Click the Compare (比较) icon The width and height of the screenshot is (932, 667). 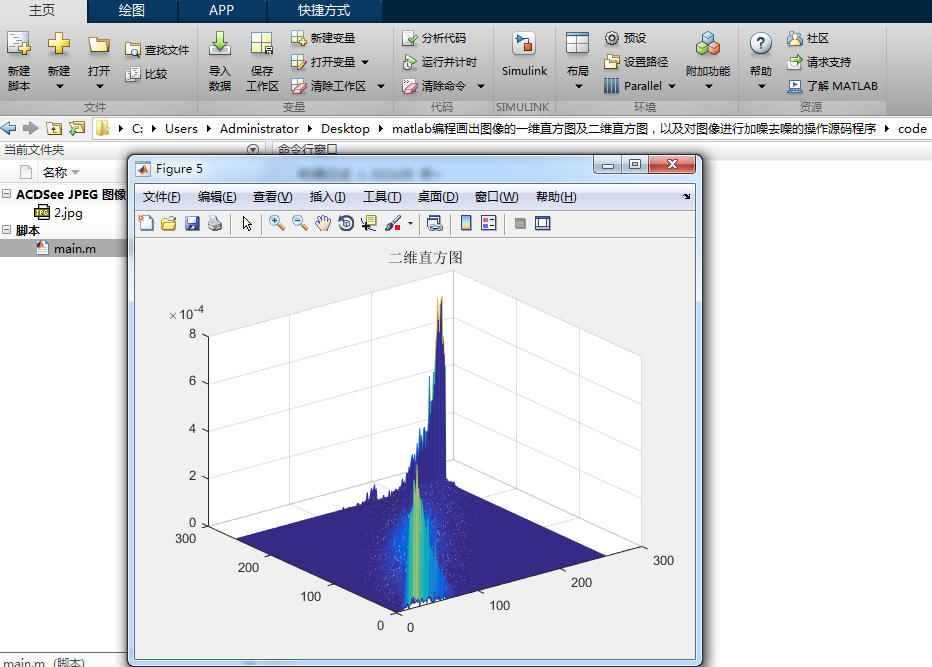[x=133, y=74]
